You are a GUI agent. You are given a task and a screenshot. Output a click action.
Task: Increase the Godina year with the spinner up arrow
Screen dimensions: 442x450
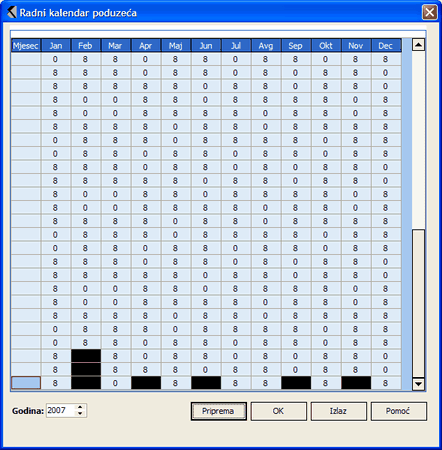point(80,407)
